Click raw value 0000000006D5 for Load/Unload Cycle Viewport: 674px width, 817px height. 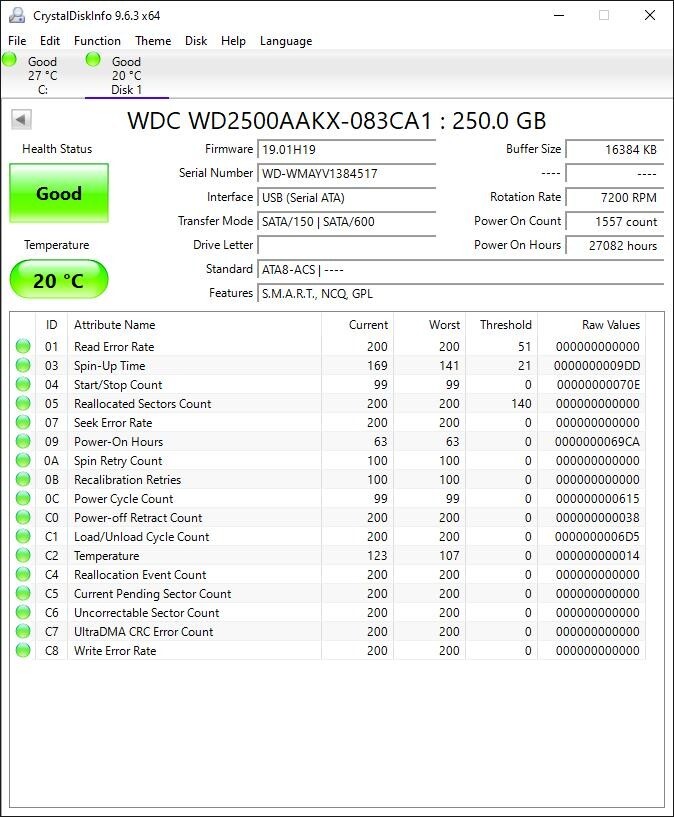597,537
